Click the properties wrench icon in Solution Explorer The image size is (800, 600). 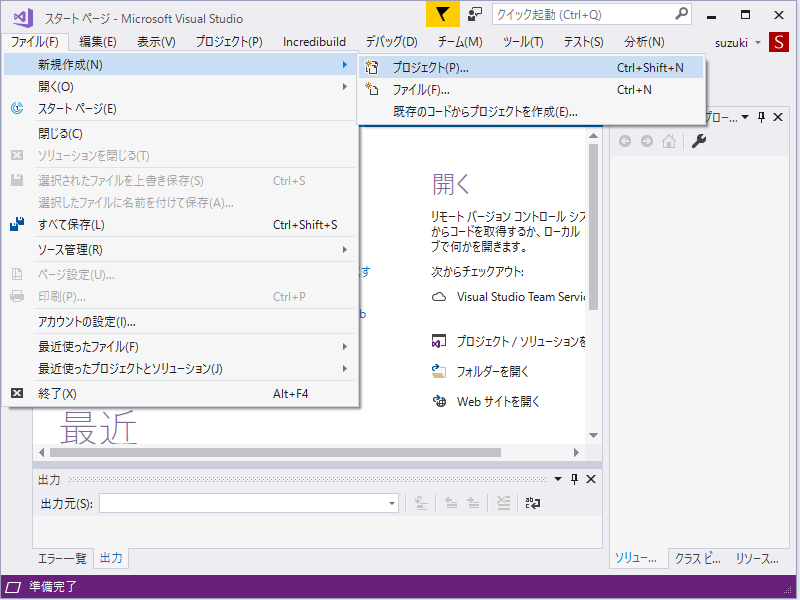click(700, 141)
